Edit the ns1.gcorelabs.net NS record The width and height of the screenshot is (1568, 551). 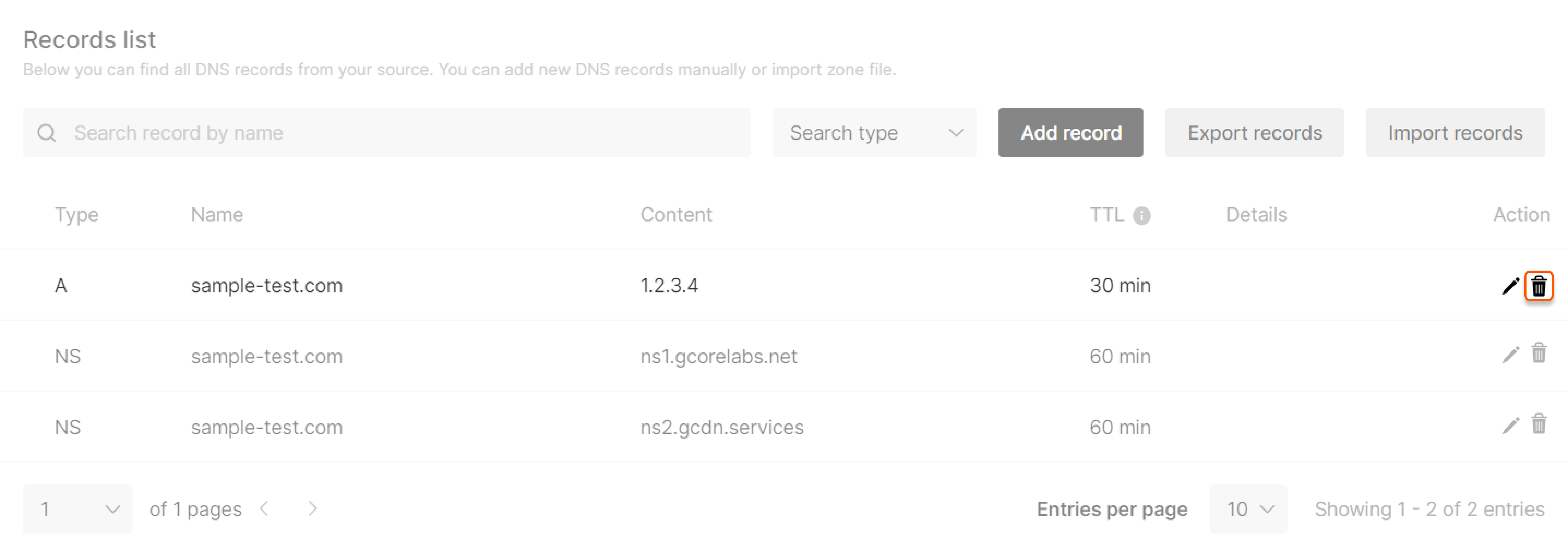[x=1510, y=354]
